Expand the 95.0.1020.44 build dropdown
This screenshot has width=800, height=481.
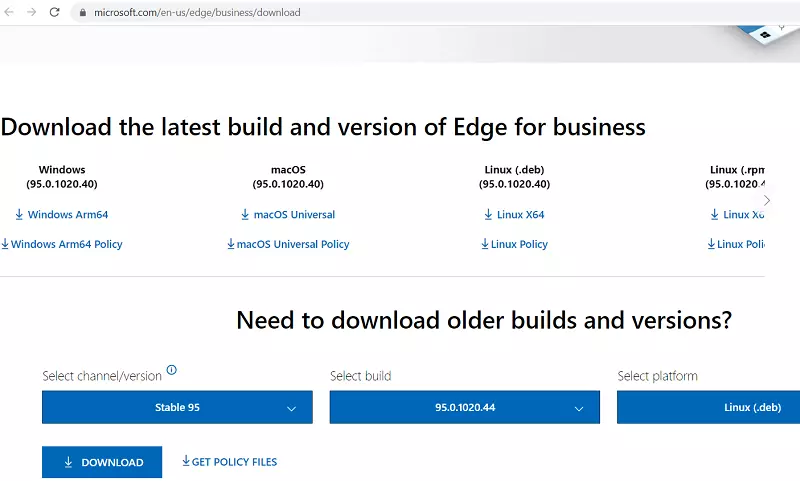(x=465, y=408)
